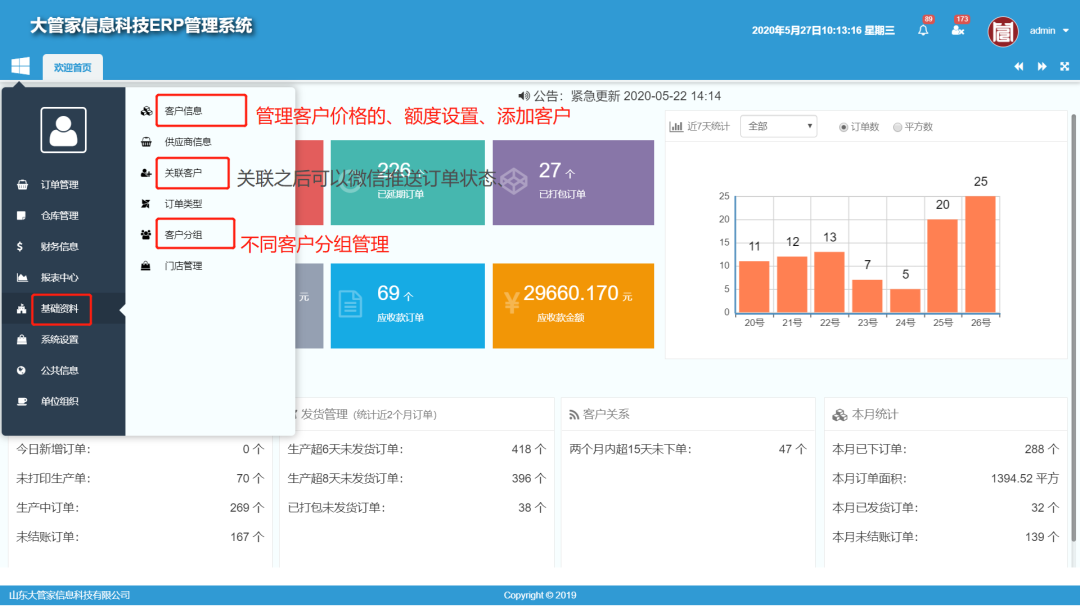
Task: Click the 26号 bar in the chart
Action: [x=980, y=254]
